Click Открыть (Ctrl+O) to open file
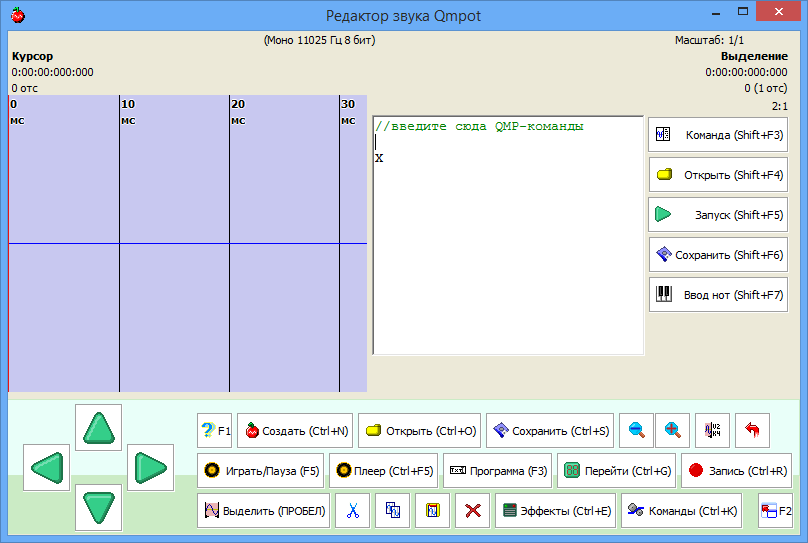 (419, 430)
